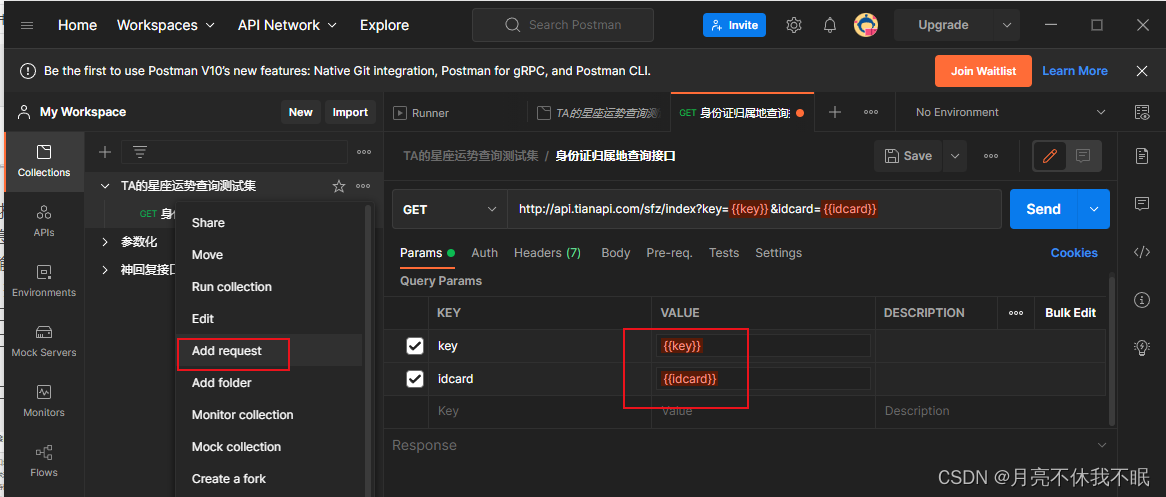The width and height of the screenshot is (1166, 497).
Task: Open TA的星座运势查询测试集 collection more actions
Action: point(363,186)
